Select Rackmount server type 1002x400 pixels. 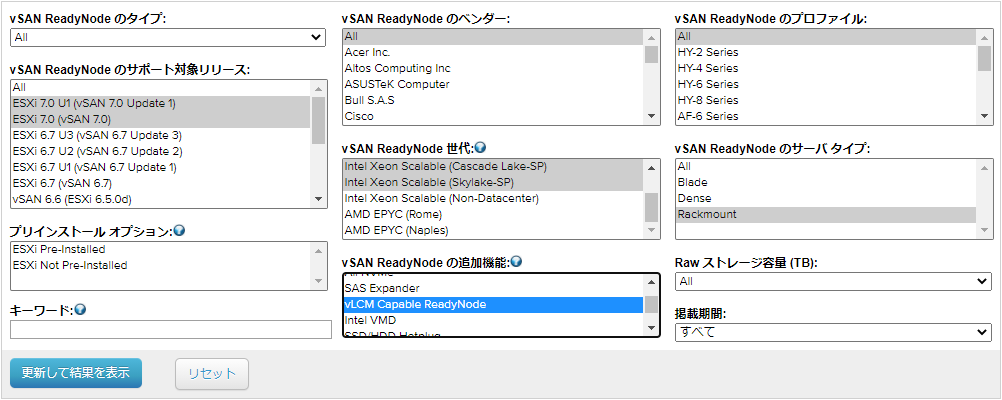pyautogui.click(x=826, y=214)
